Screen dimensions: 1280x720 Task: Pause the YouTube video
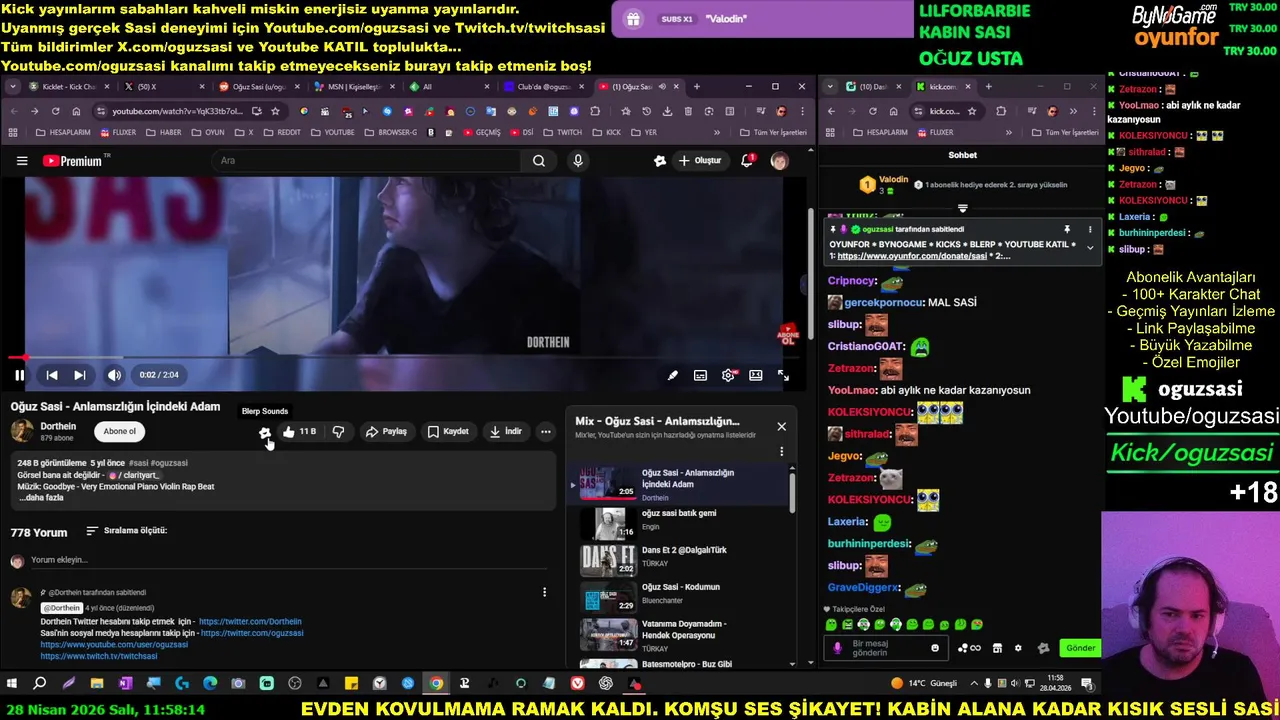[19, 375]
